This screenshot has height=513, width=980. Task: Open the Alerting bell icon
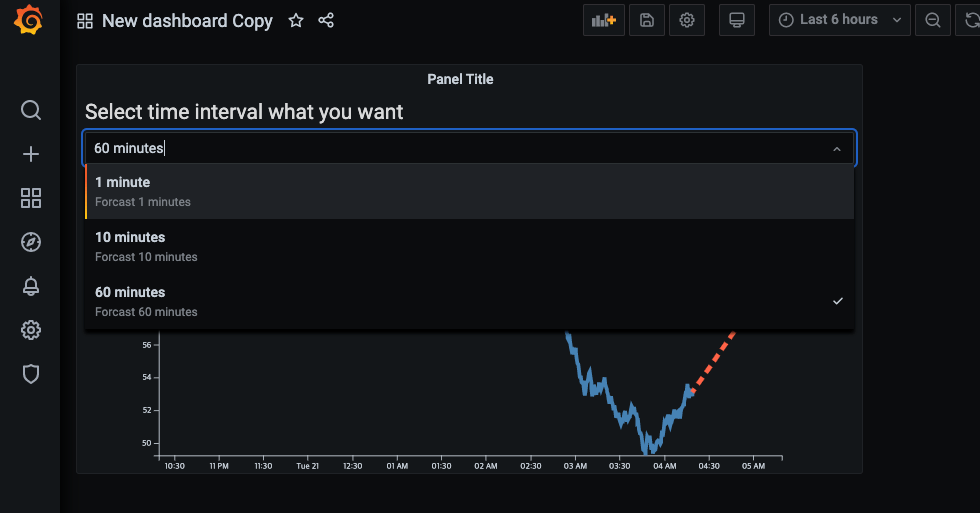tap(31, 286)
